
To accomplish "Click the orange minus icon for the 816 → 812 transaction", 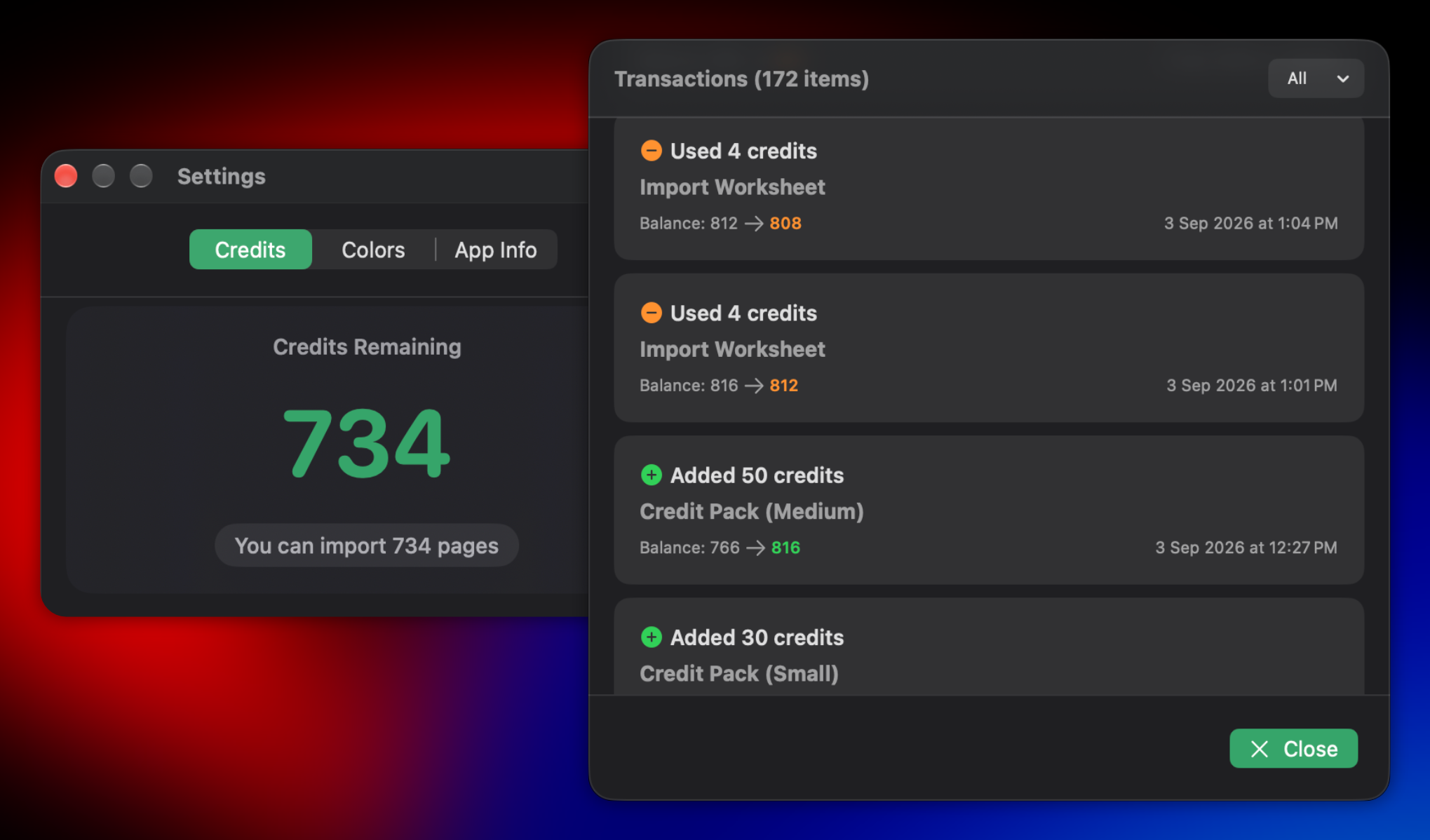I will [x=652, y=313].
